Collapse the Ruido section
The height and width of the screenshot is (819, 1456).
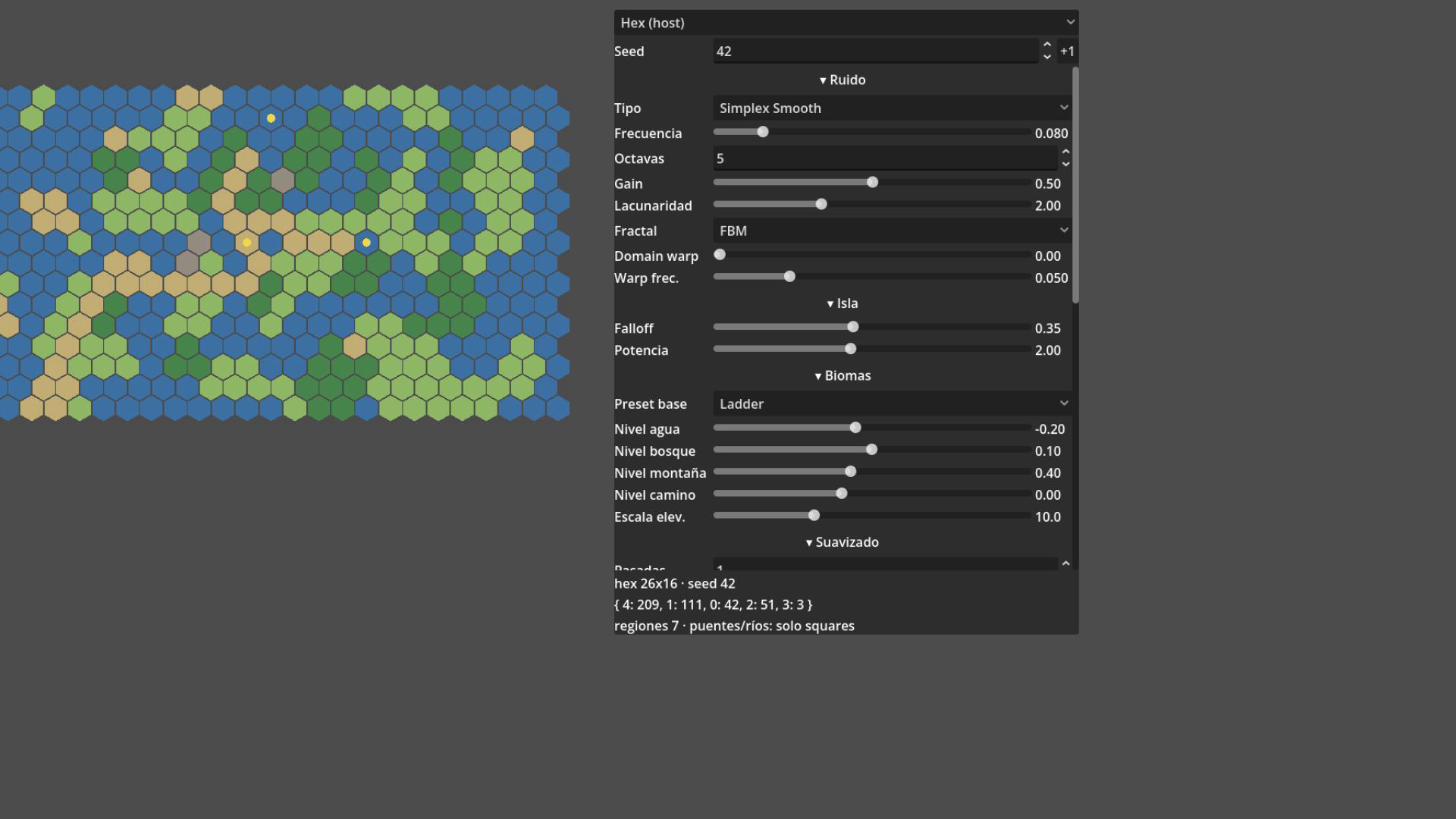843,80
